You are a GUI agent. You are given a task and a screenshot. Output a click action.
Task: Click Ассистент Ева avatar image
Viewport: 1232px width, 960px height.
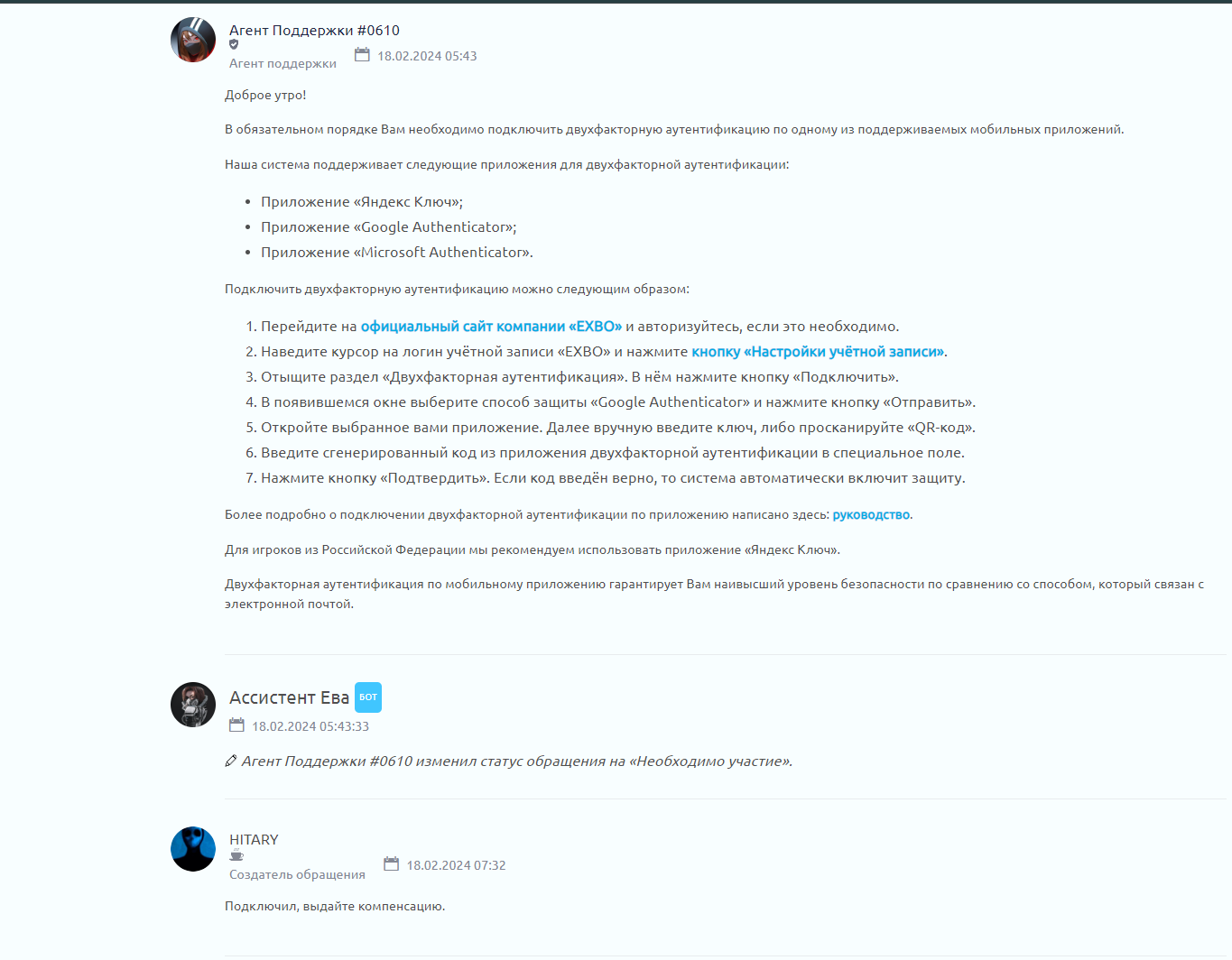point(193,705)
